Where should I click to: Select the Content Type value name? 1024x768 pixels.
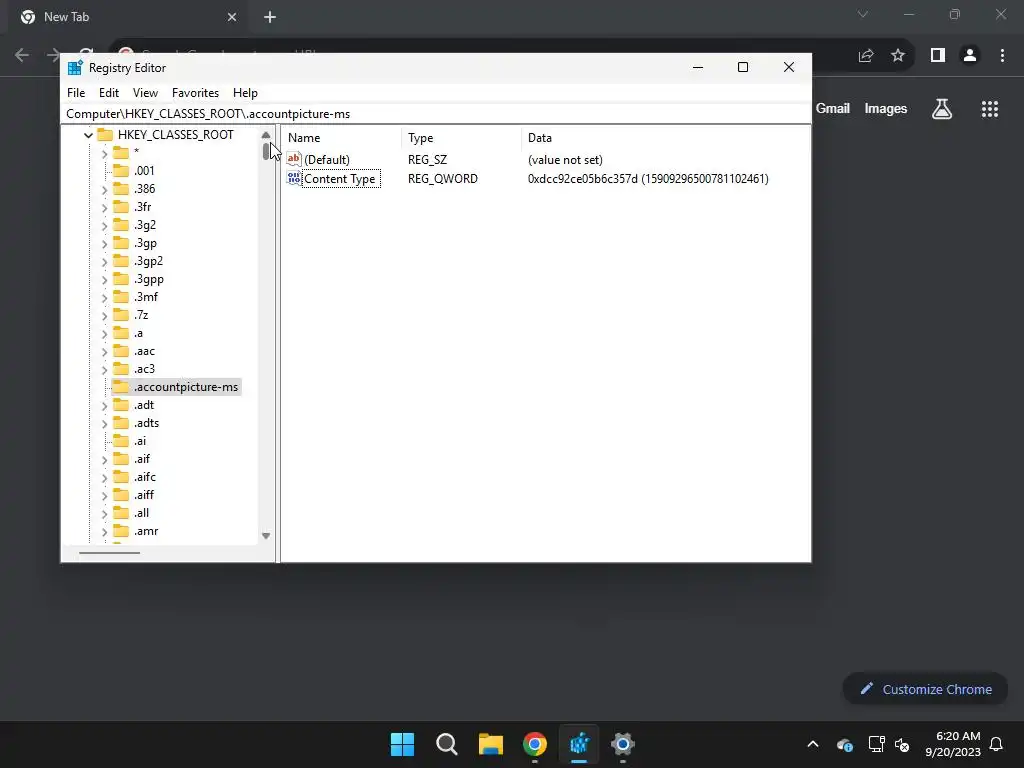click(340, 179)
